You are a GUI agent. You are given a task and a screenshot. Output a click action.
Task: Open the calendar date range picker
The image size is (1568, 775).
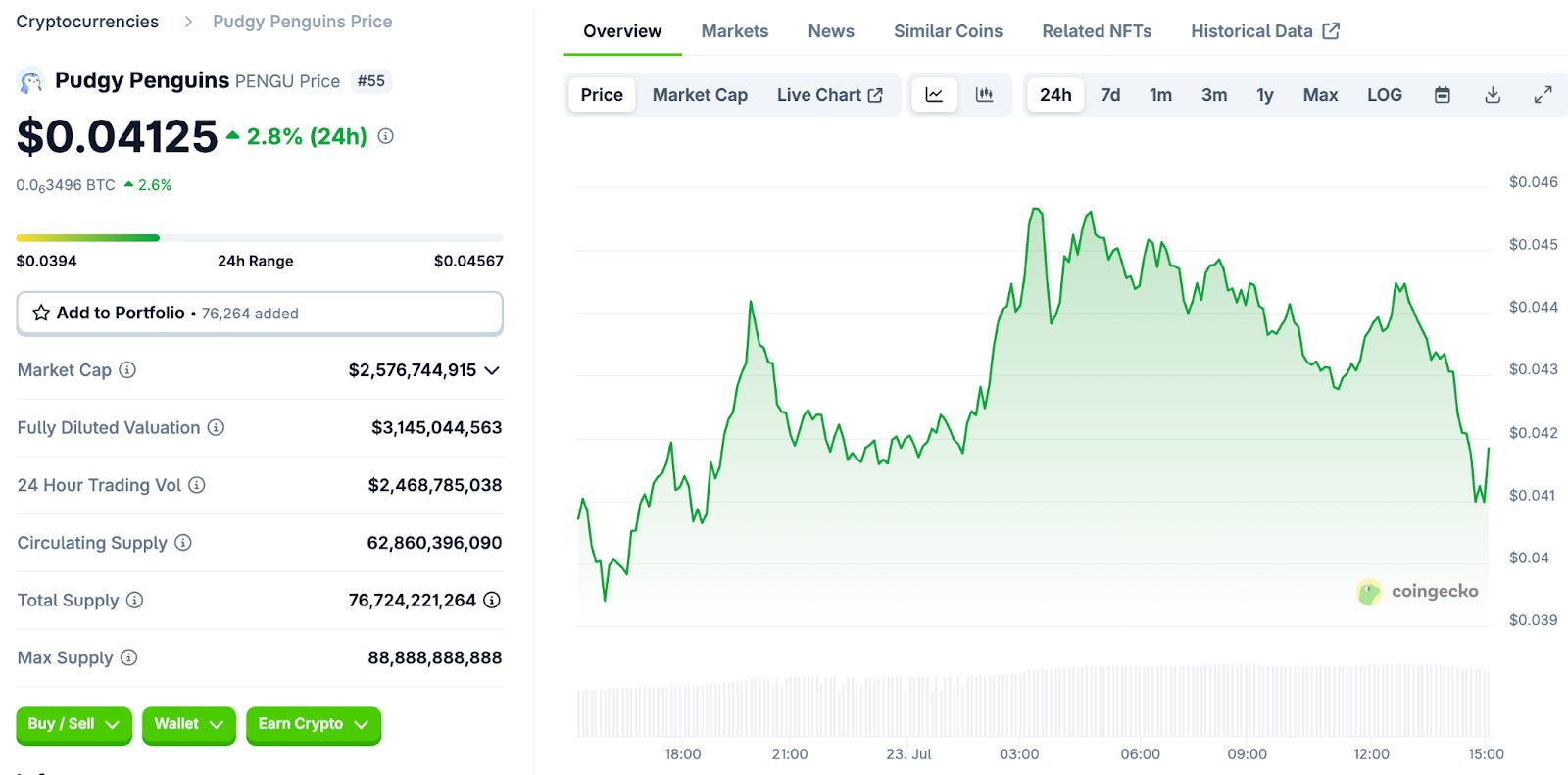click(x=1443, y=95)
